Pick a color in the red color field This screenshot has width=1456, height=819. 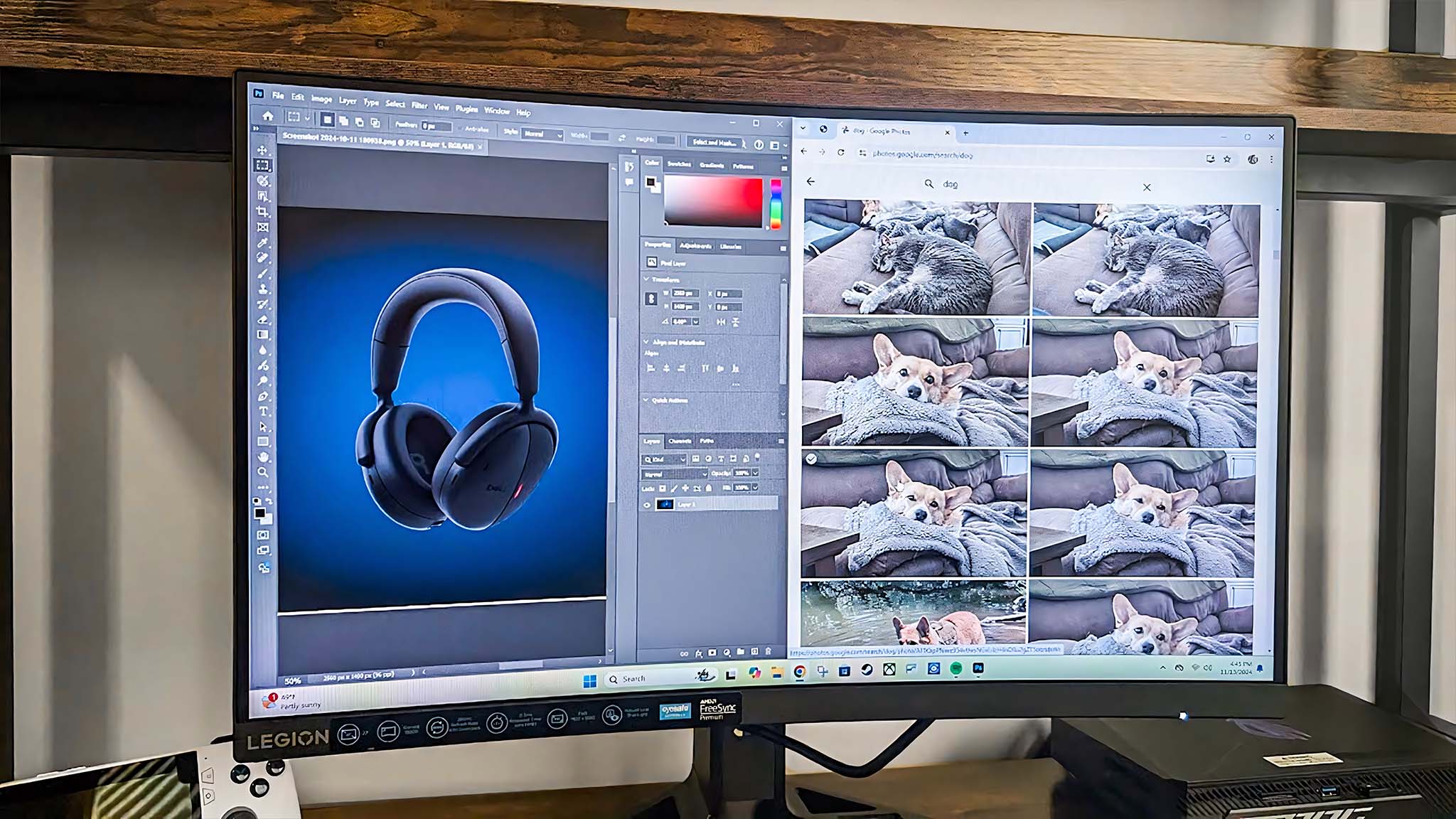tap(714, 203)
